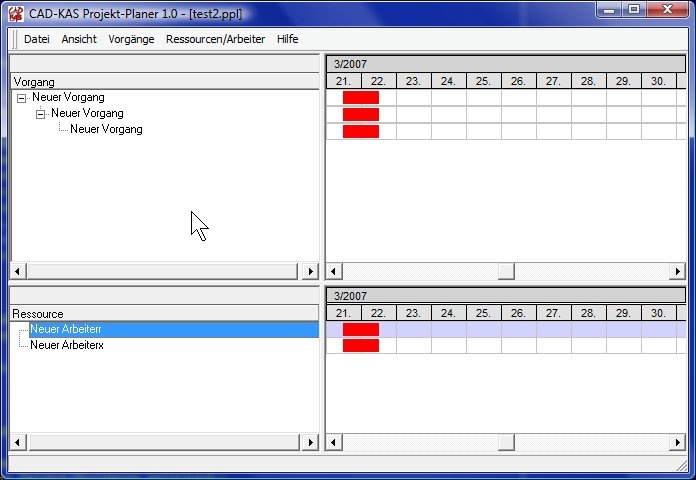Click left arrow of upper Gantt scrollbar
This screenshot has width=696, height=480.
334,271
